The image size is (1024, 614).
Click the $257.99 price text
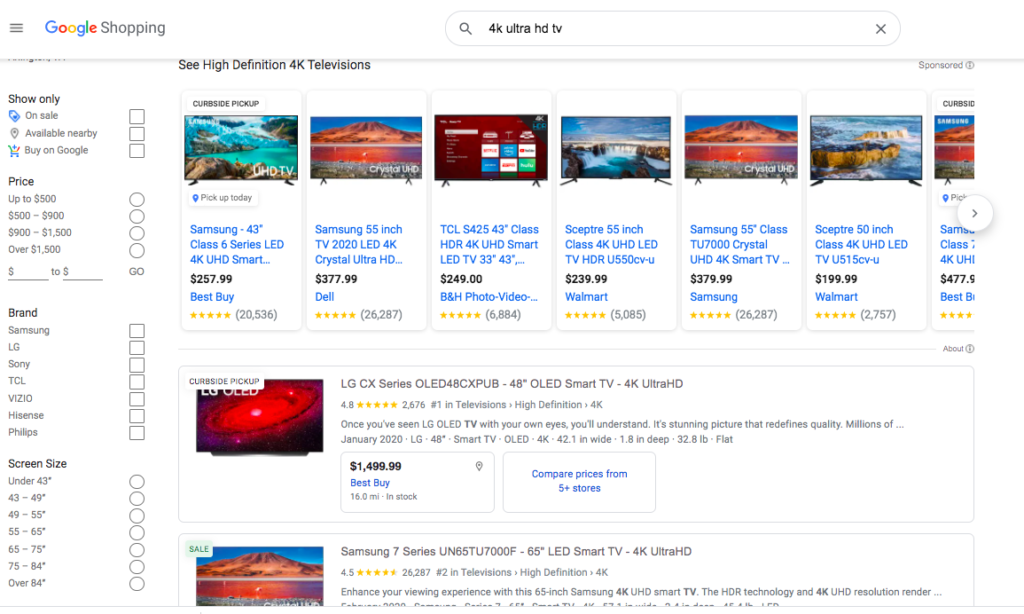click(211, 280)
